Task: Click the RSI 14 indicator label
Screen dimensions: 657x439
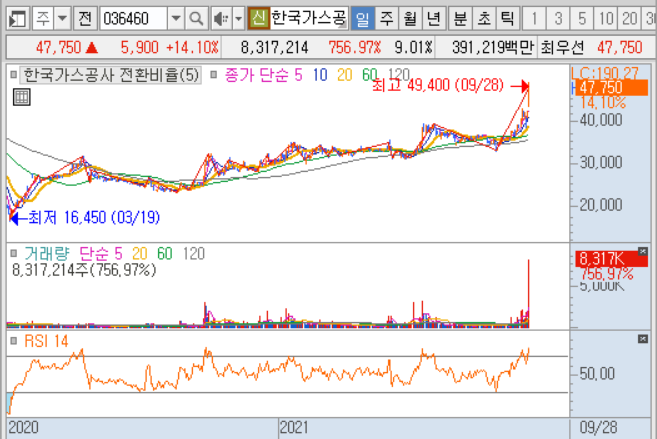Action: coord(46,341)
